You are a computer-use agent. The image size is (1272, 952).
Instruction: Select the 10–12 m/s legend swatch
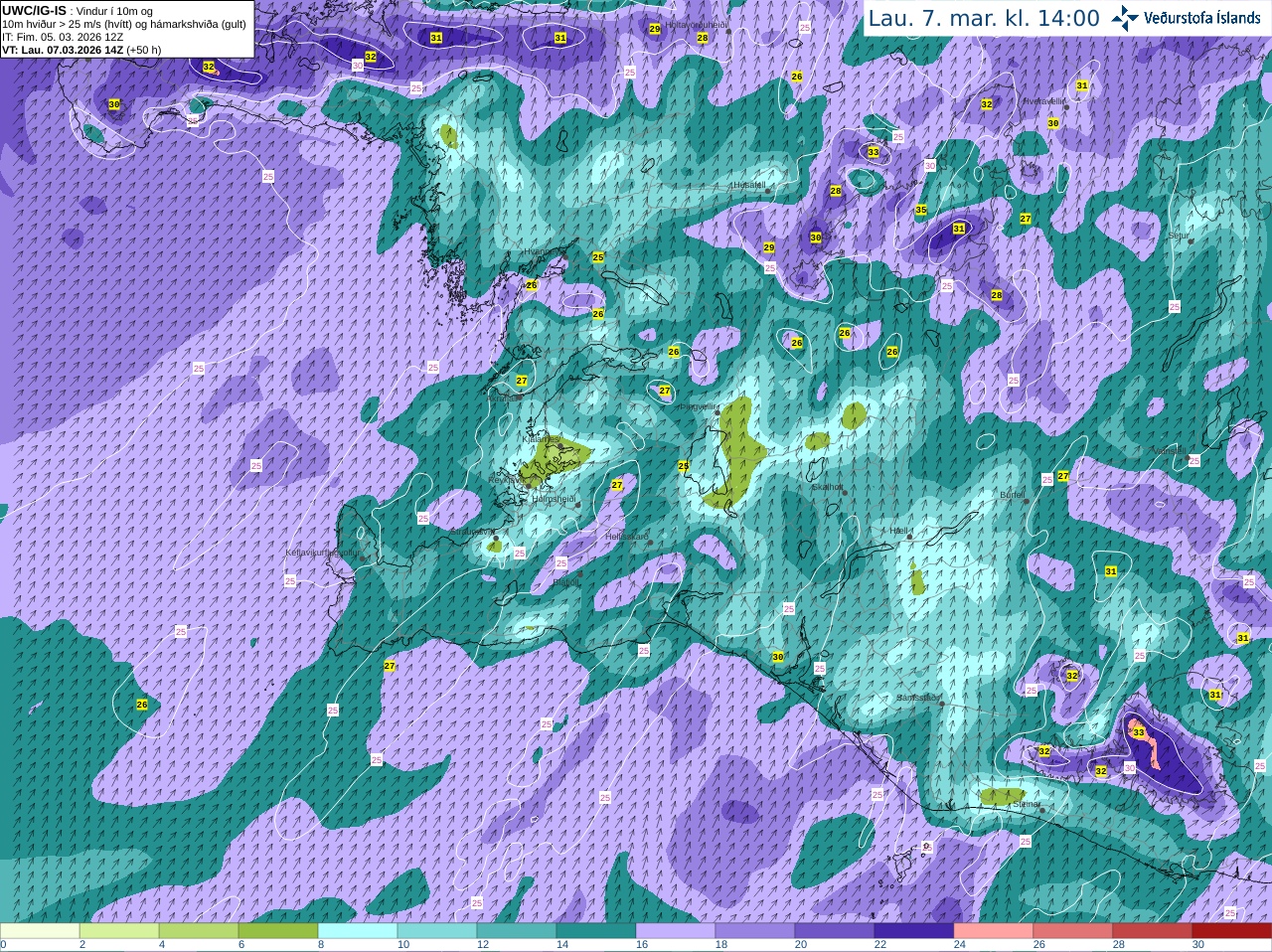[437, 931]
